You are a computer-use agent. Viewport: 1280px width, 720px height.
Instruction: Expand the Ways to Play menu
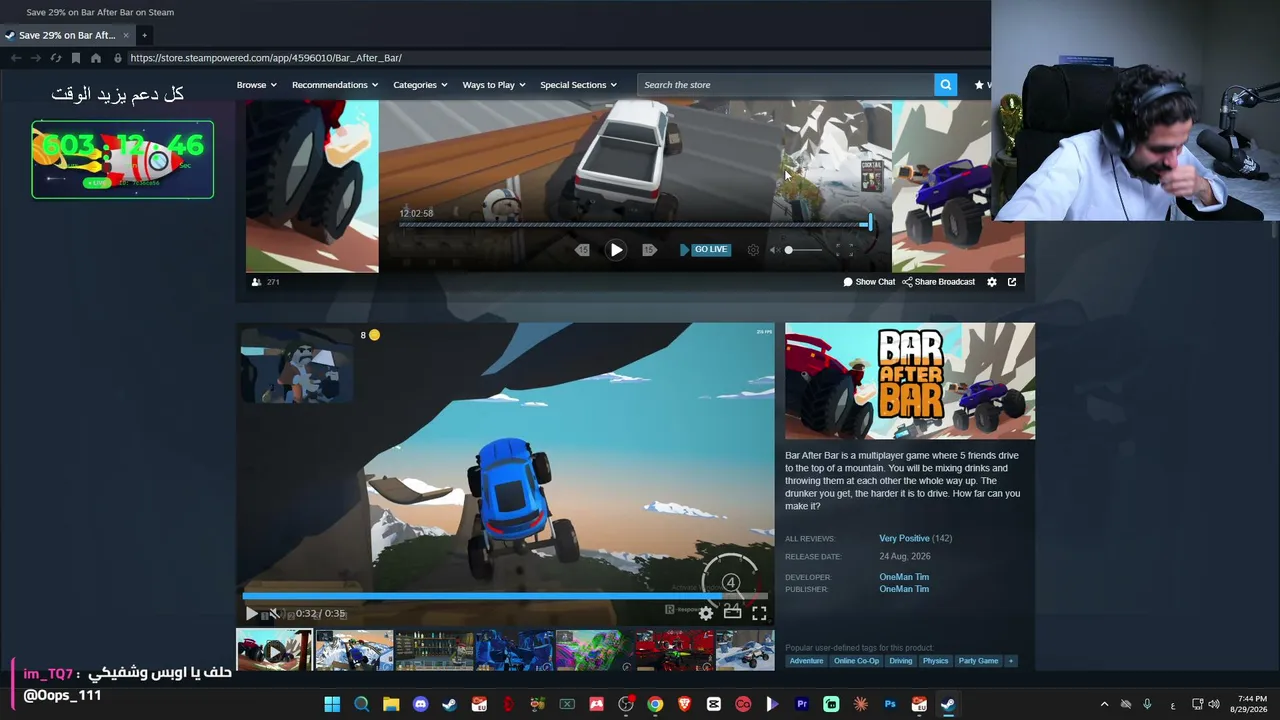tap(494, 85)
